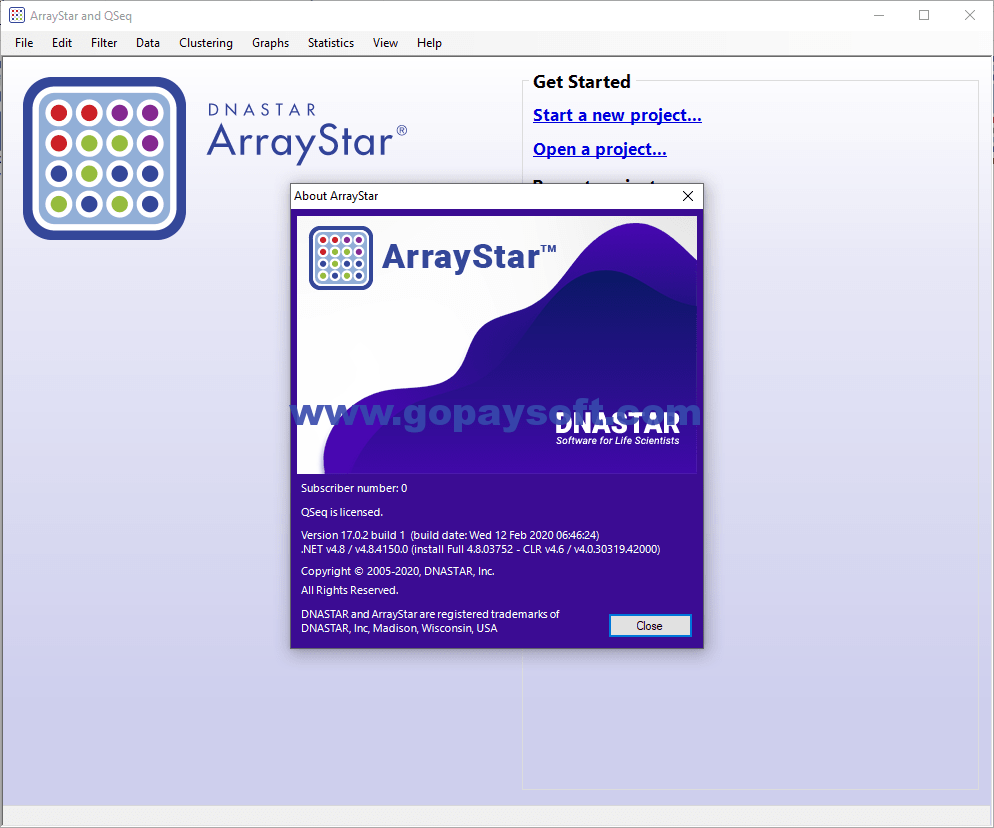
Task: Open the Statistics menu
Action: click(x=331, y=43)
